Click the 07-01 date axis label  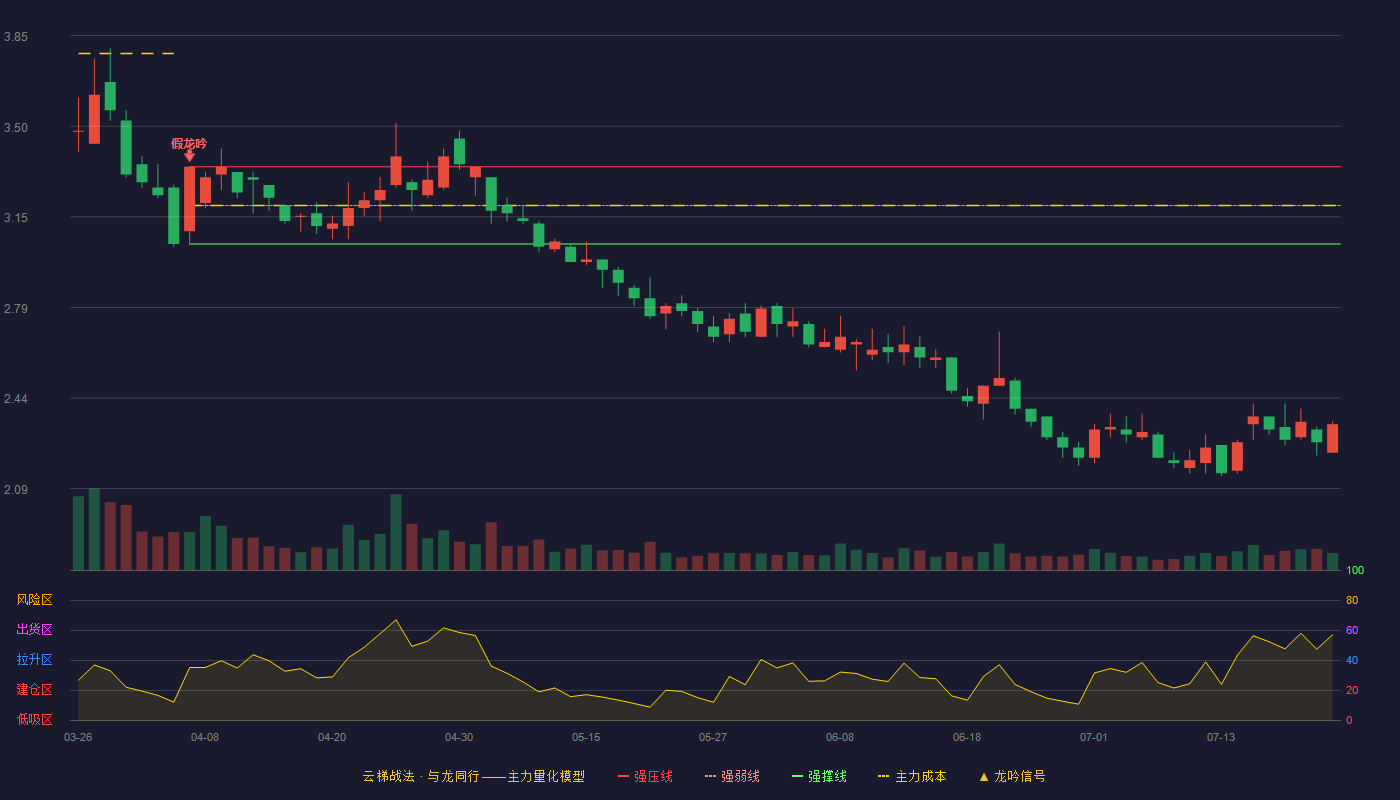pos(1094,737)
